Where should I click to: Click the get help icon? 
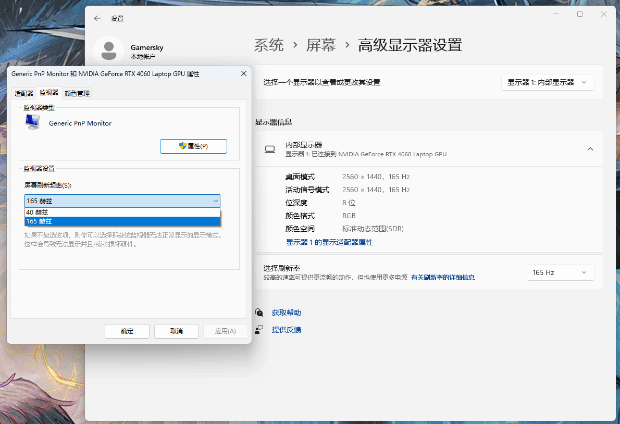click(x=259, y=312)
